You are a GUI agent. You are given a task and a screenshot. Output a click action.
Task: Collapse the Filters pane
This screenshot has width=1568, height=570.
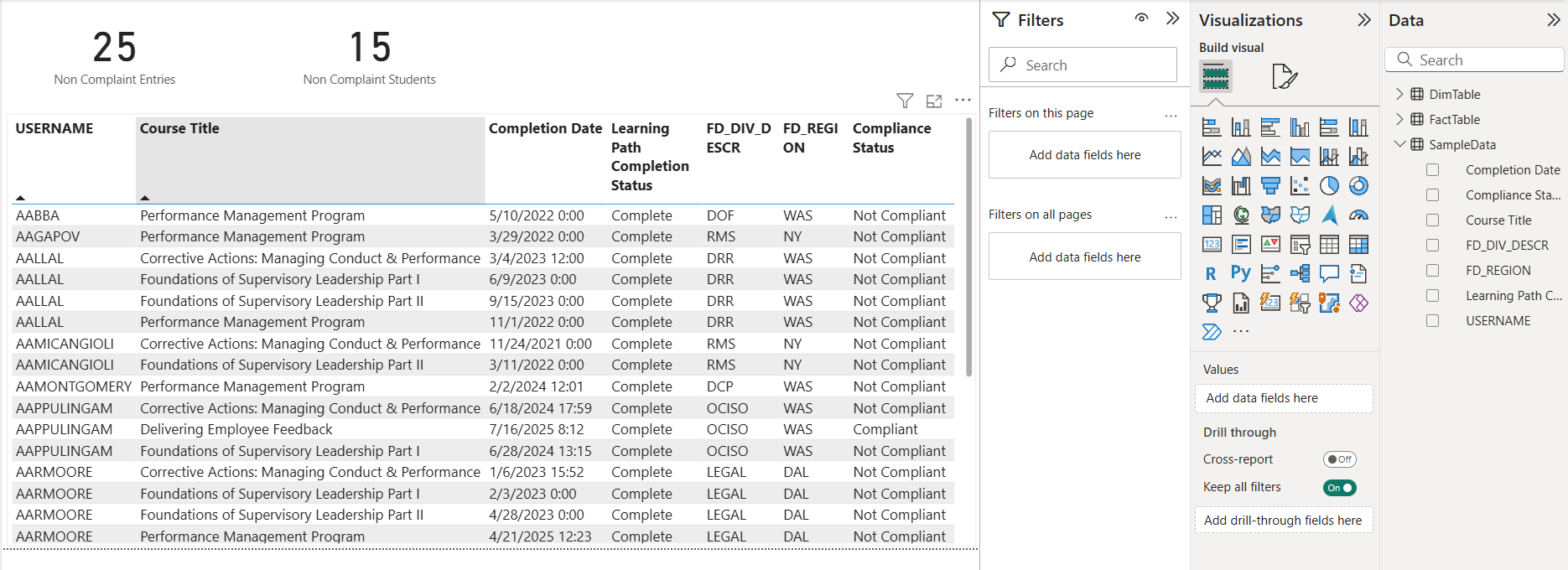coord(1172,18)
